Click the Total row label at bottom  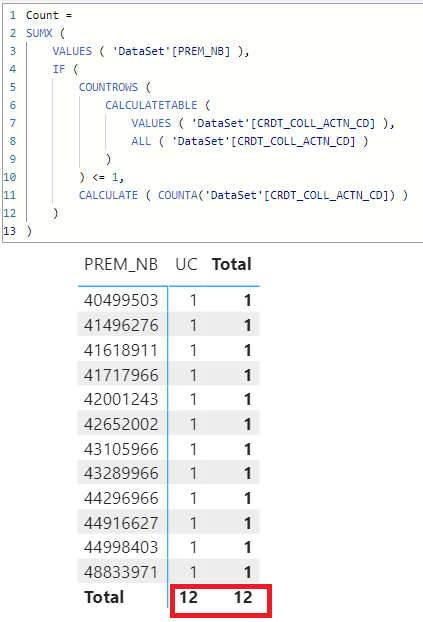pos(104,597)
